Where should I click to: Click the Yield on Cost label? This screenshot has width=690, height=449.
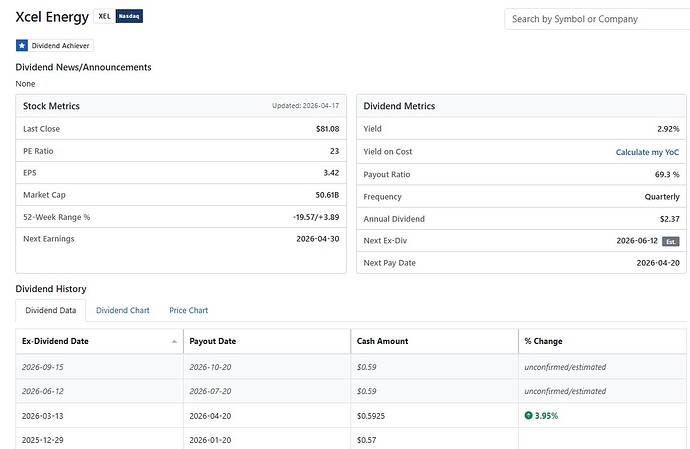click(x=388, y=152)
